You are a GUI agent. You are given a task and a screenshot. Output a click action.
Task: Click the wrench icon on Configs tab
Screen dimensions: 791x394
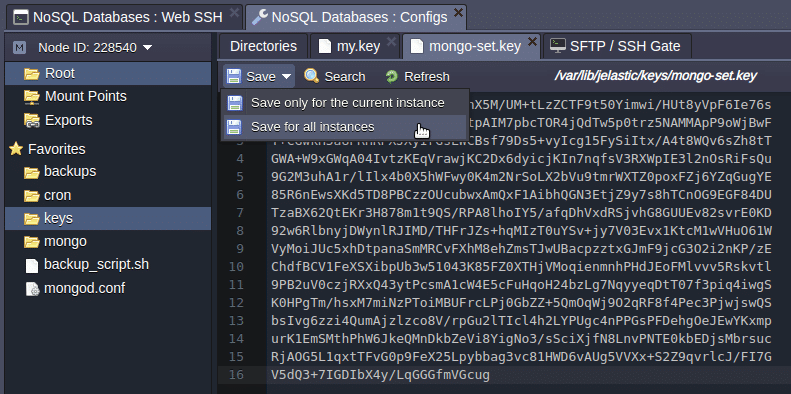[259, 17]
